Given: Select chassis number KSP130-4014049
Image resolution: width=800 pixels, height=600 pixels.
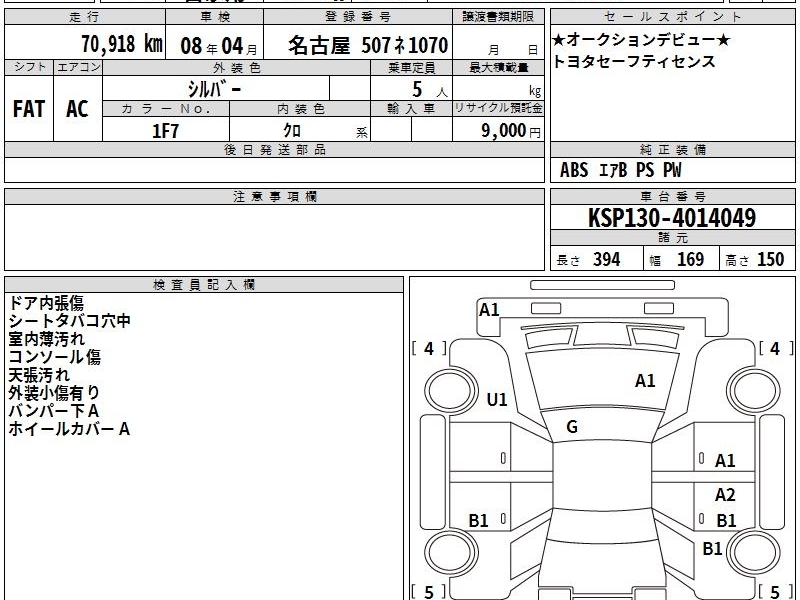Looking at the screenshot, I should (x=672, y=218).
